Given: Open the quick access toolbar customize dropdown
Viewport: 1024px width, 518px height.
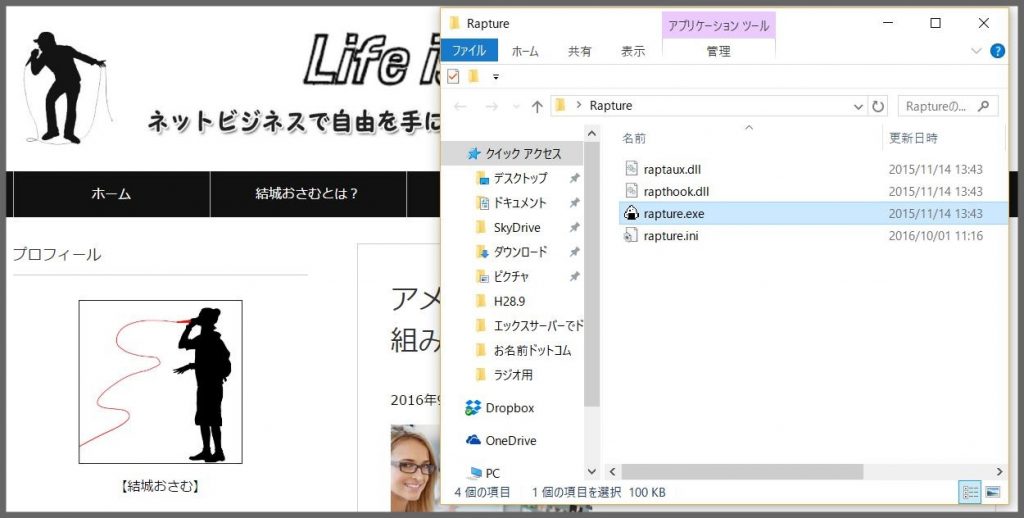Looking at the screenshot, I should tap(495, 77).
